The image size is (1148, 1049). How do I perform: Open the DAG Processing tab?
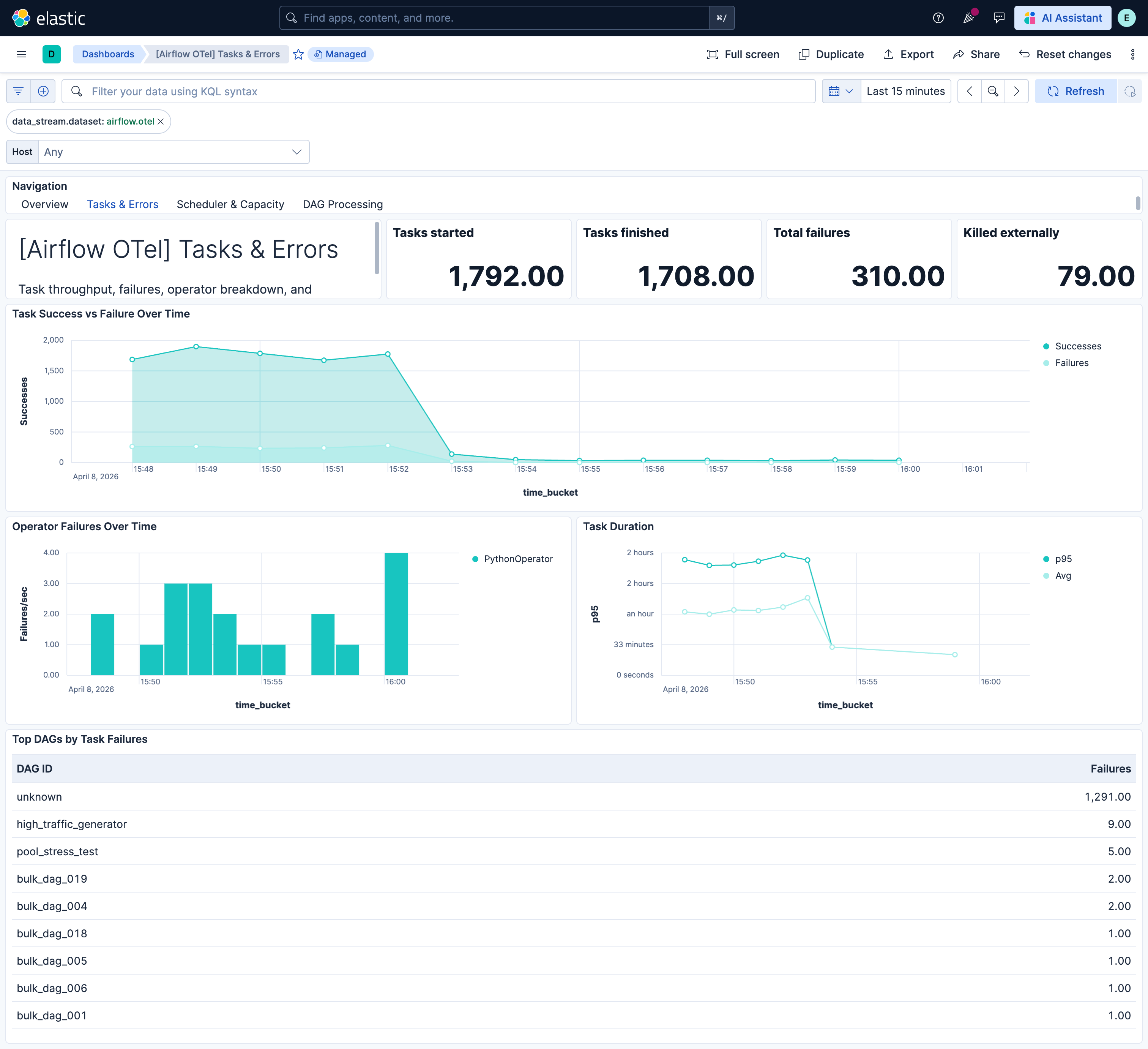point(342,204)
